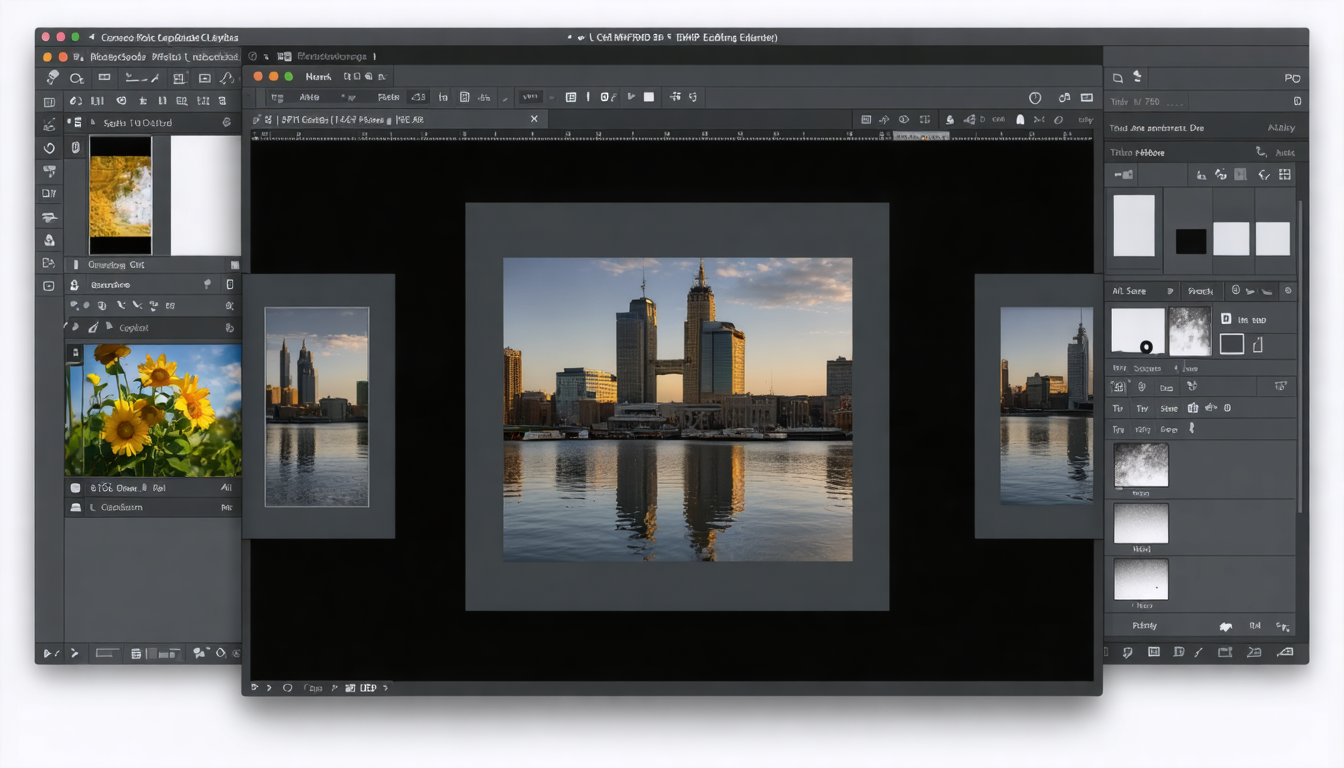
Task: Select the left skyline thumbnail on canvas
Action: click(316, 406)
